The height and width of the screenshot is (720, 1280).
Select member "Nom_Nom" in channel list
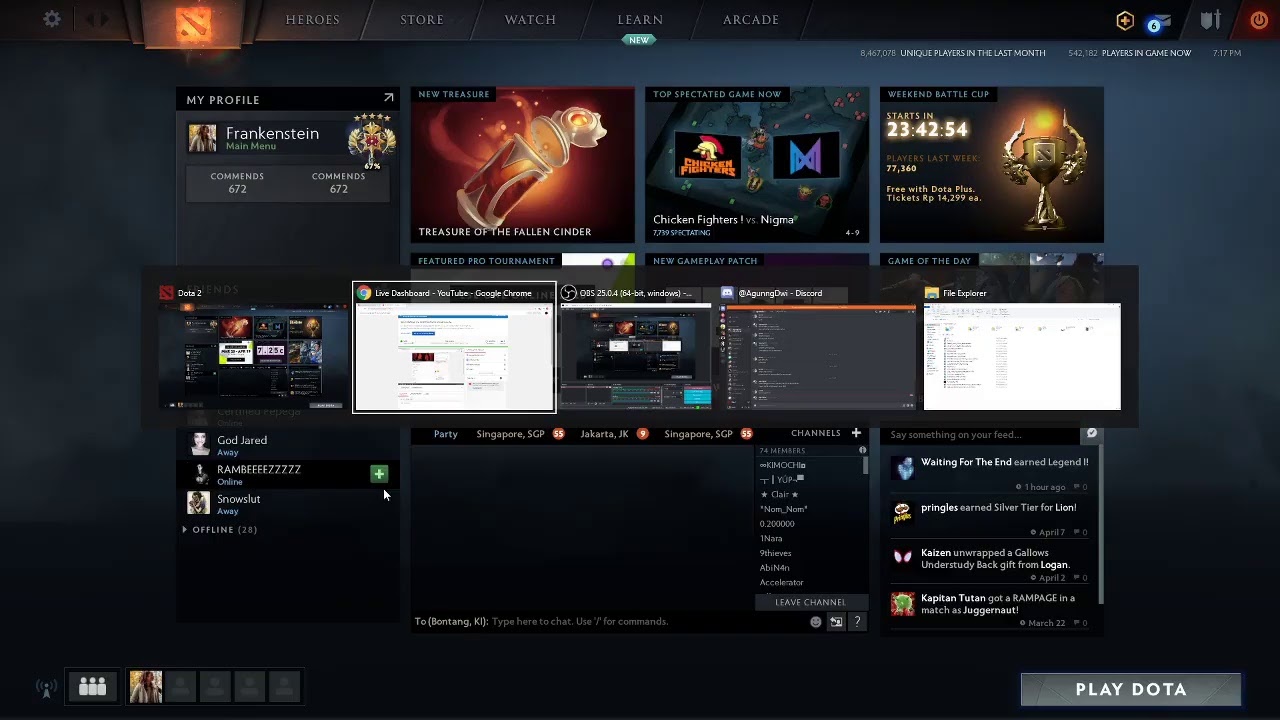click(x=784, y=509)
